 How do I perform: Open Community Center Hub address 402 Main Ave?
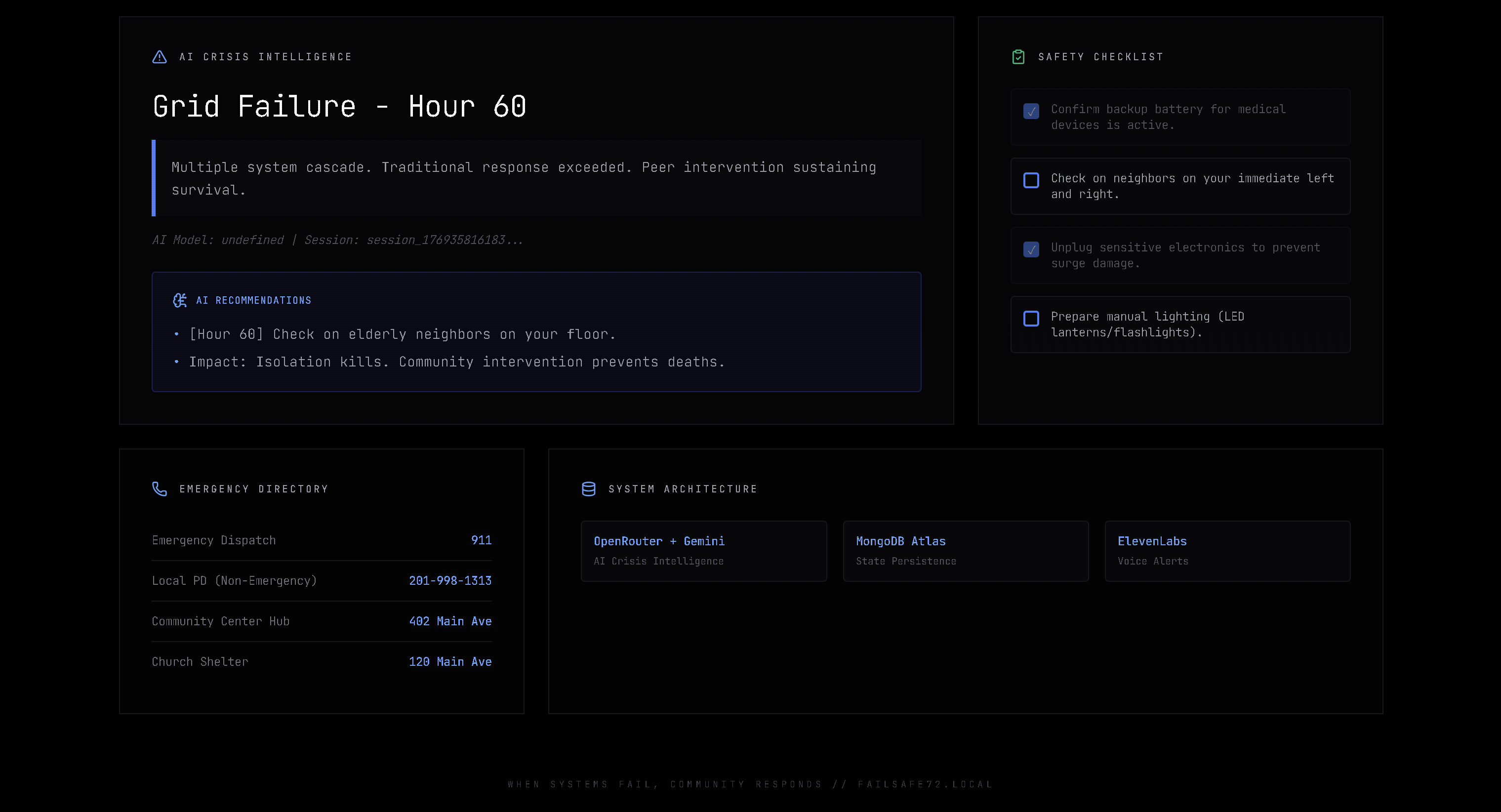click(x=450, y=621)
